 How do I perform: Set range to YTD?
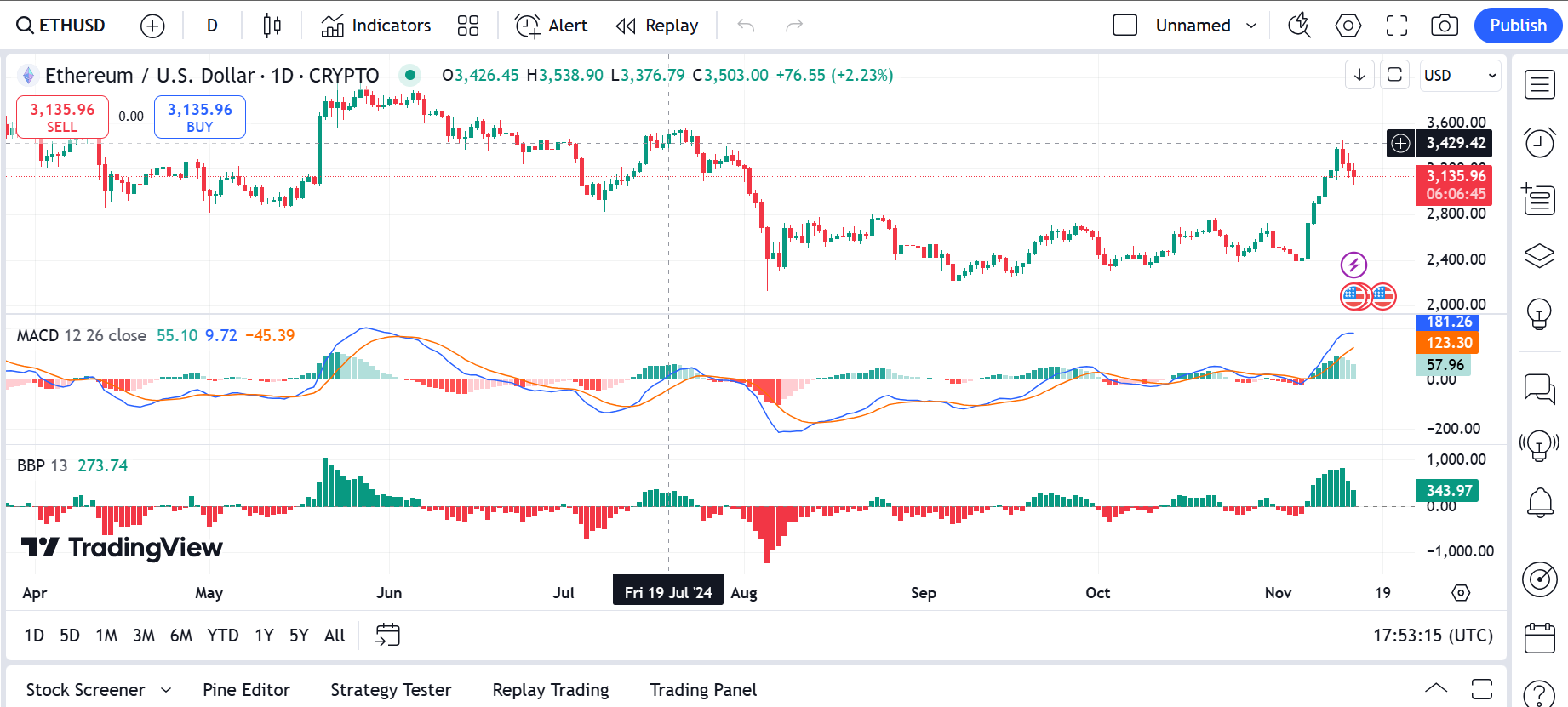tap(223, 636)
